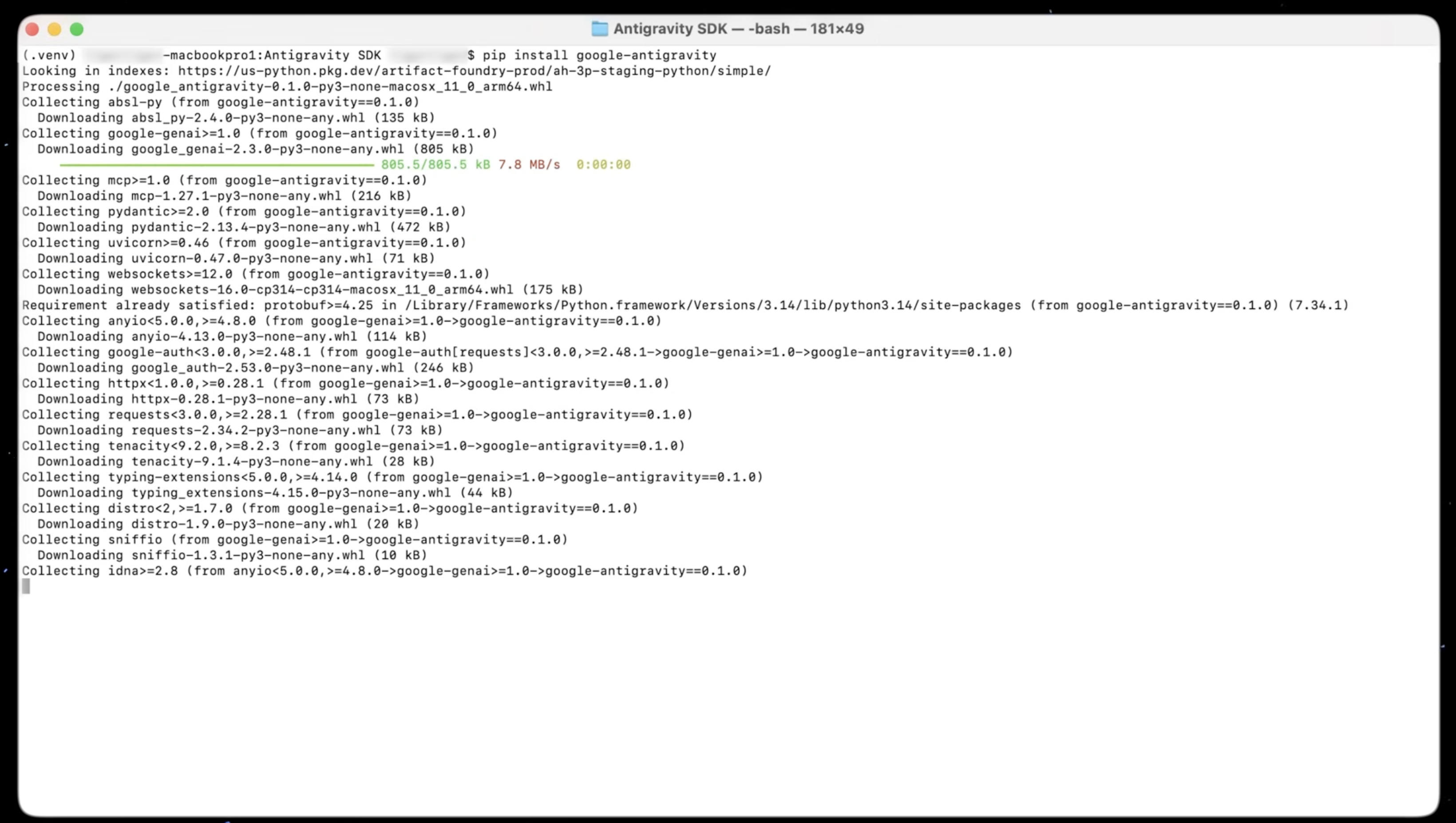The image size is (1456, 823).
Task: Minimize the terminal with the yellow button
Action: 54,29
